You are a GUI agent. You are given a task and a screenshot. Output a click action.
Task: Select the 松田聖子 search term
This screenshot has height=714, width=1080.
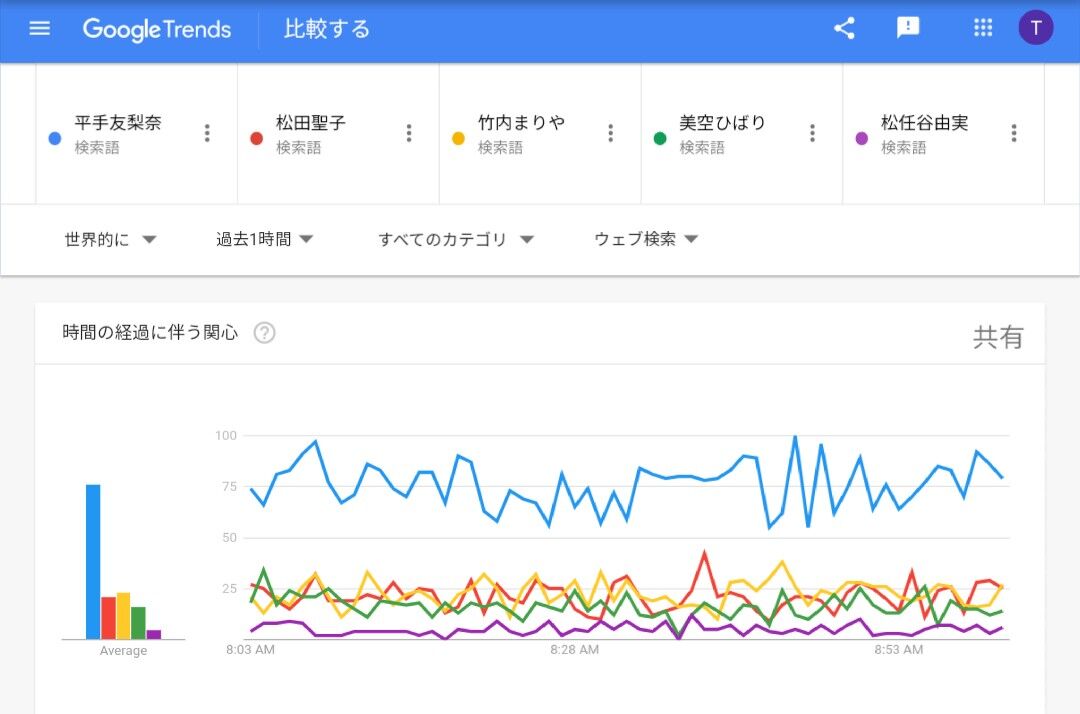click(x=311, y=123)
